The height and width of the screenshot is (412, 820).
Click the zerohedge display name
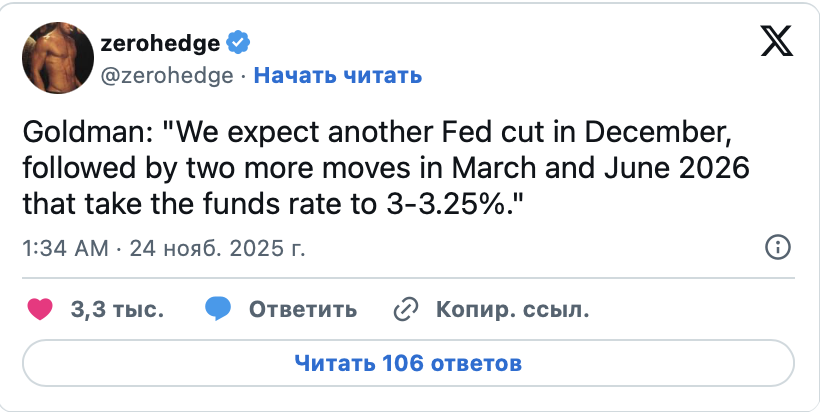[x=162, y=42]
